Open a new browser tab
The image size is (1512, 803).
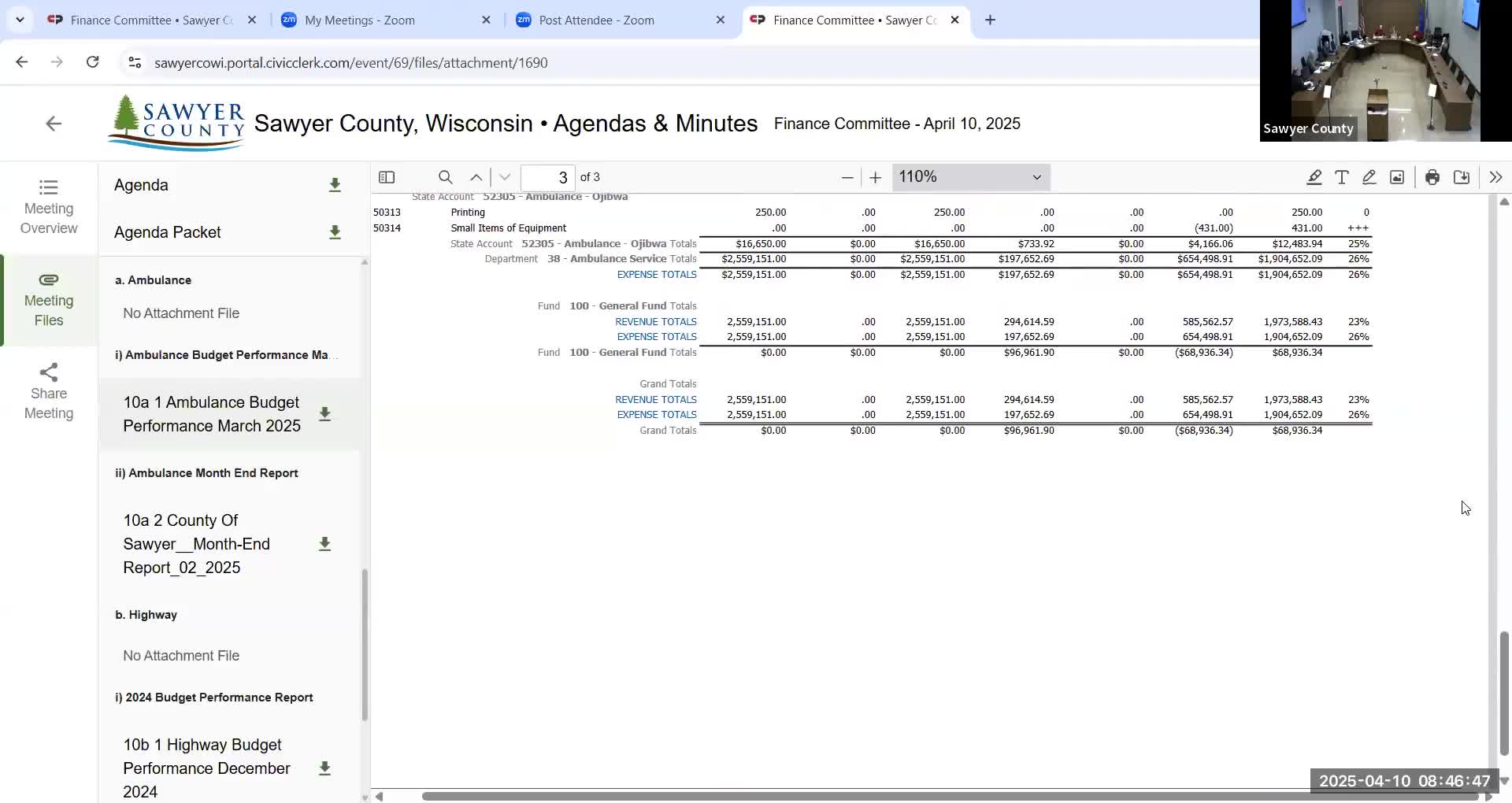pos(990,20)
